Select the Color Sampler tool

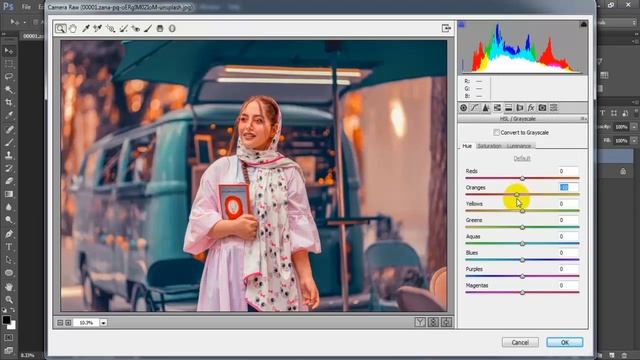(x=98, y=29)
